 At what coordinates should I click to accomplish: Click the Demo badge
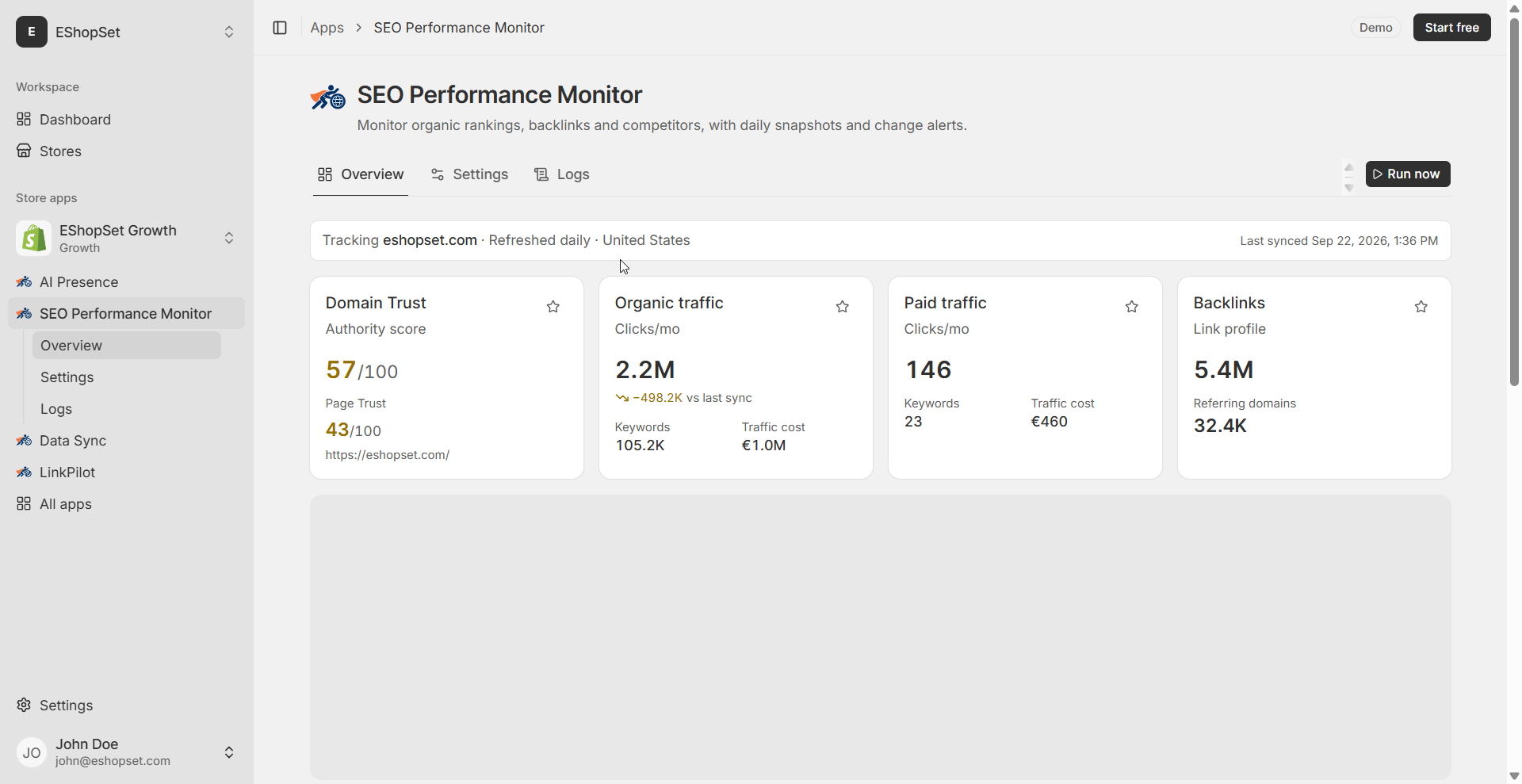pyautogui.click(x=1375, y=28)
